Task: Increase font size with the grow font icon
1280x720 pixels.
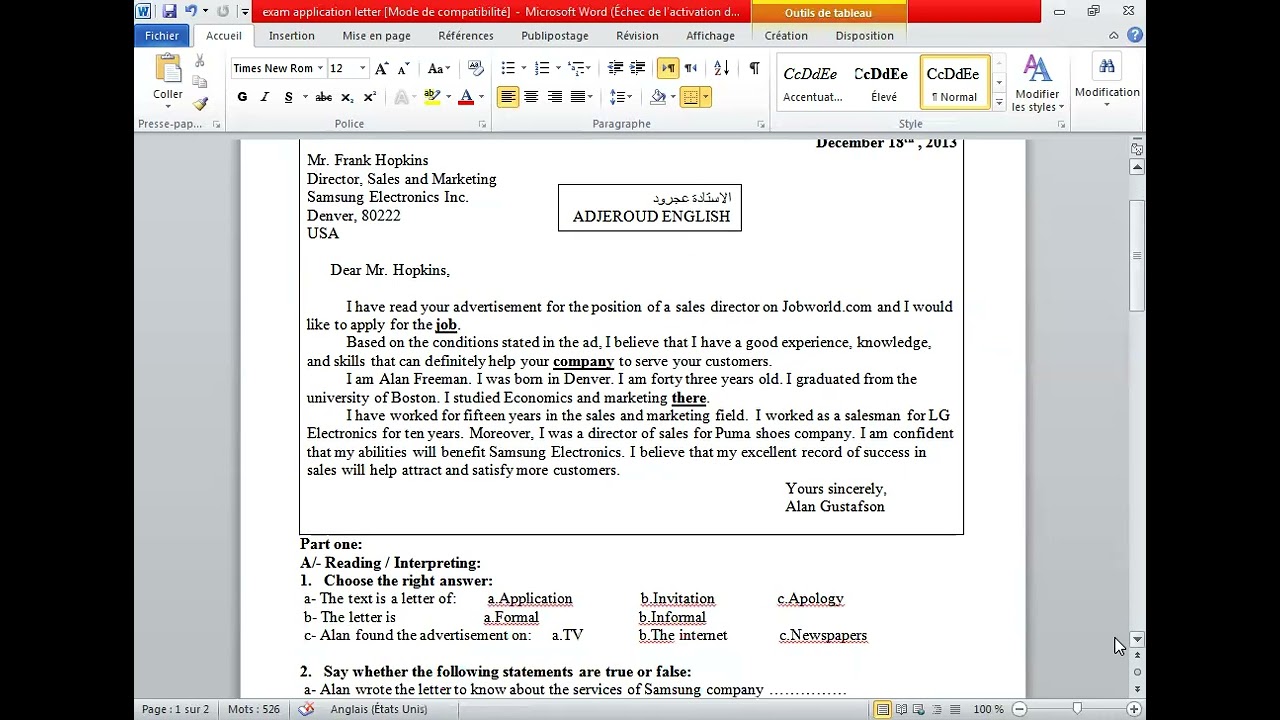Action: (x=381, y=68)
